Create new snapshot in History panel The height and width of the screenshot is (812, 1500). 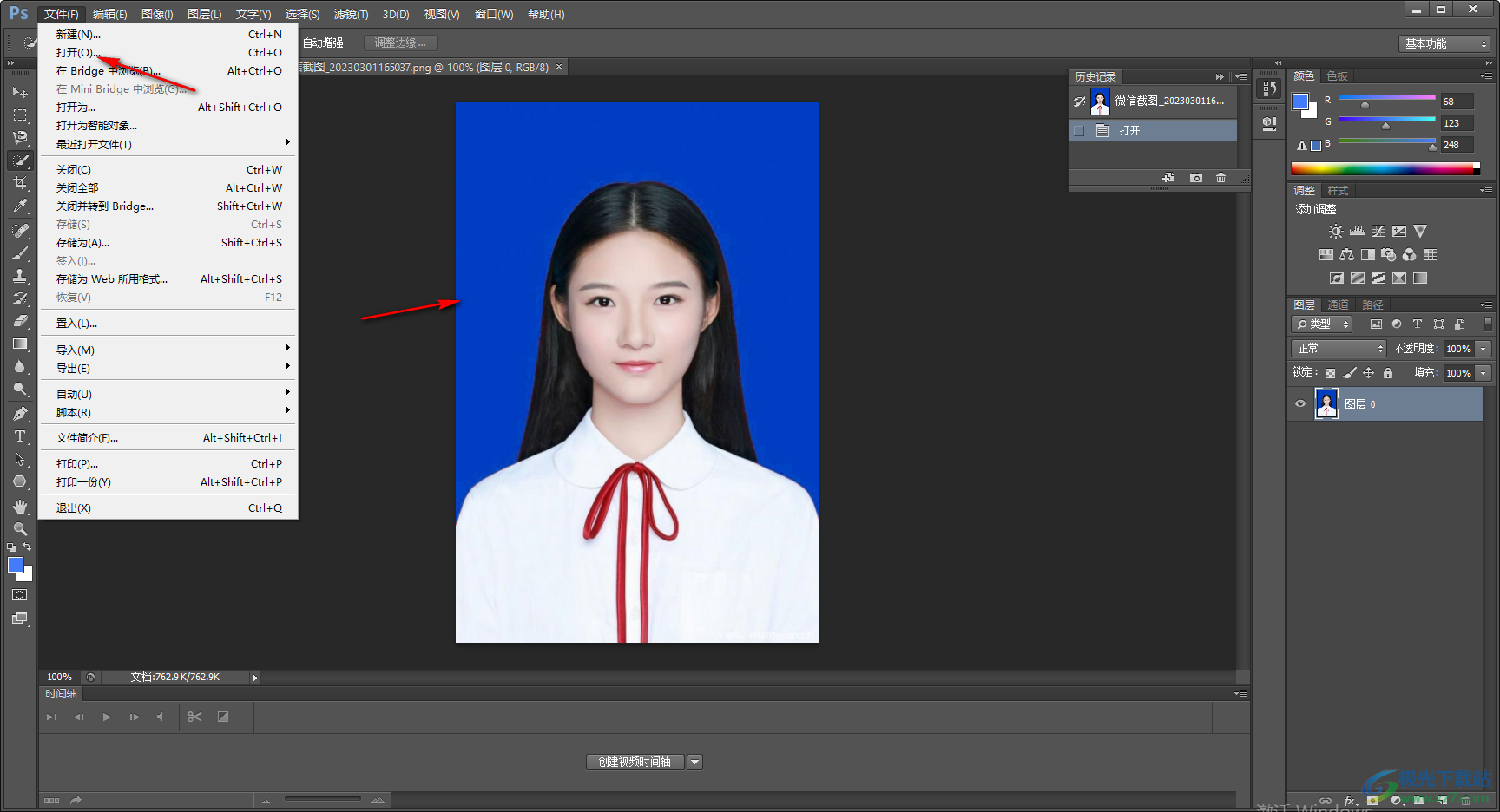pos(1196,178)
